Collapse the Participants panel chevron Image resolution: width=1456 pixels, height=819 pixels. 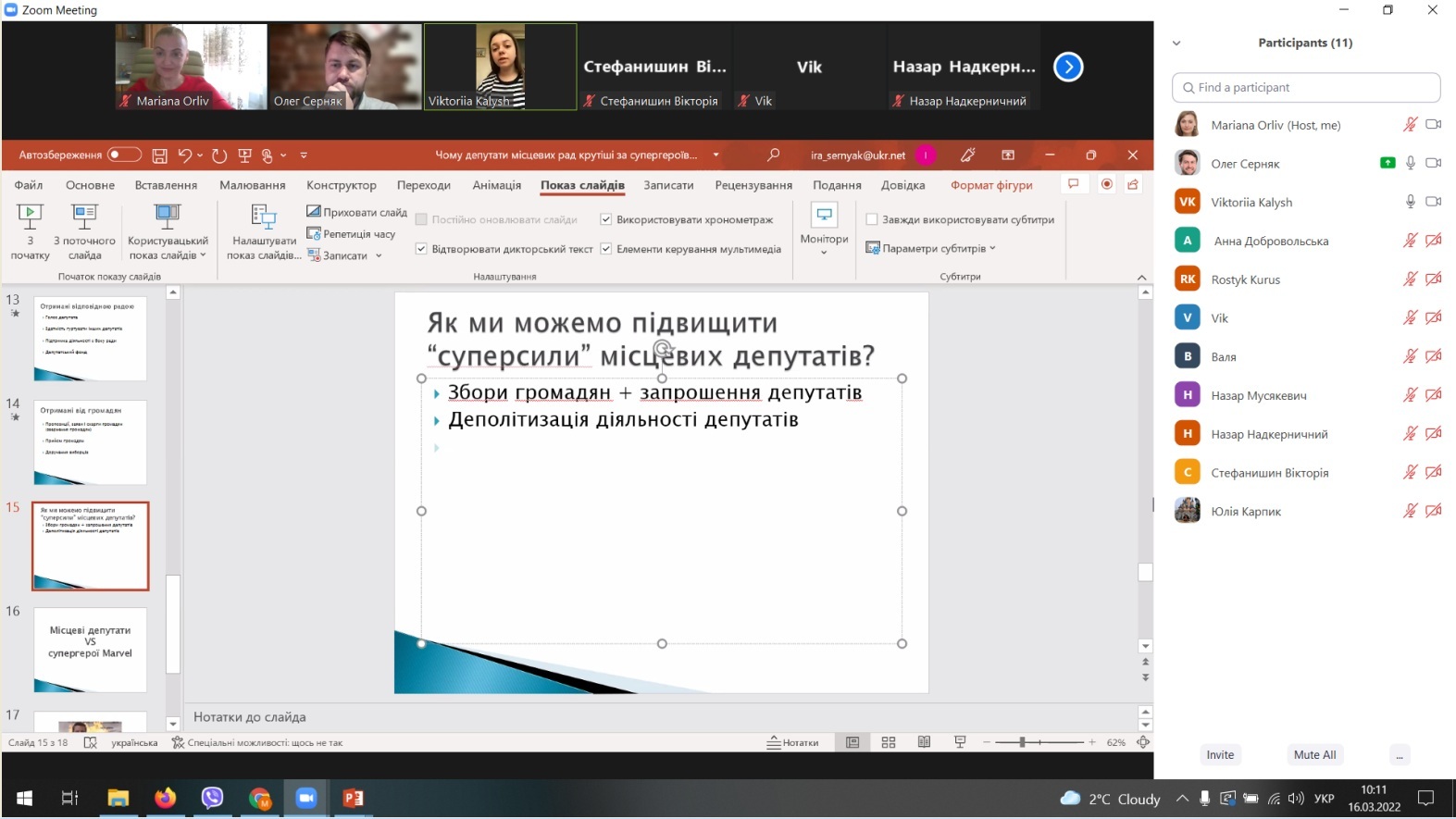pos(1176,43)
